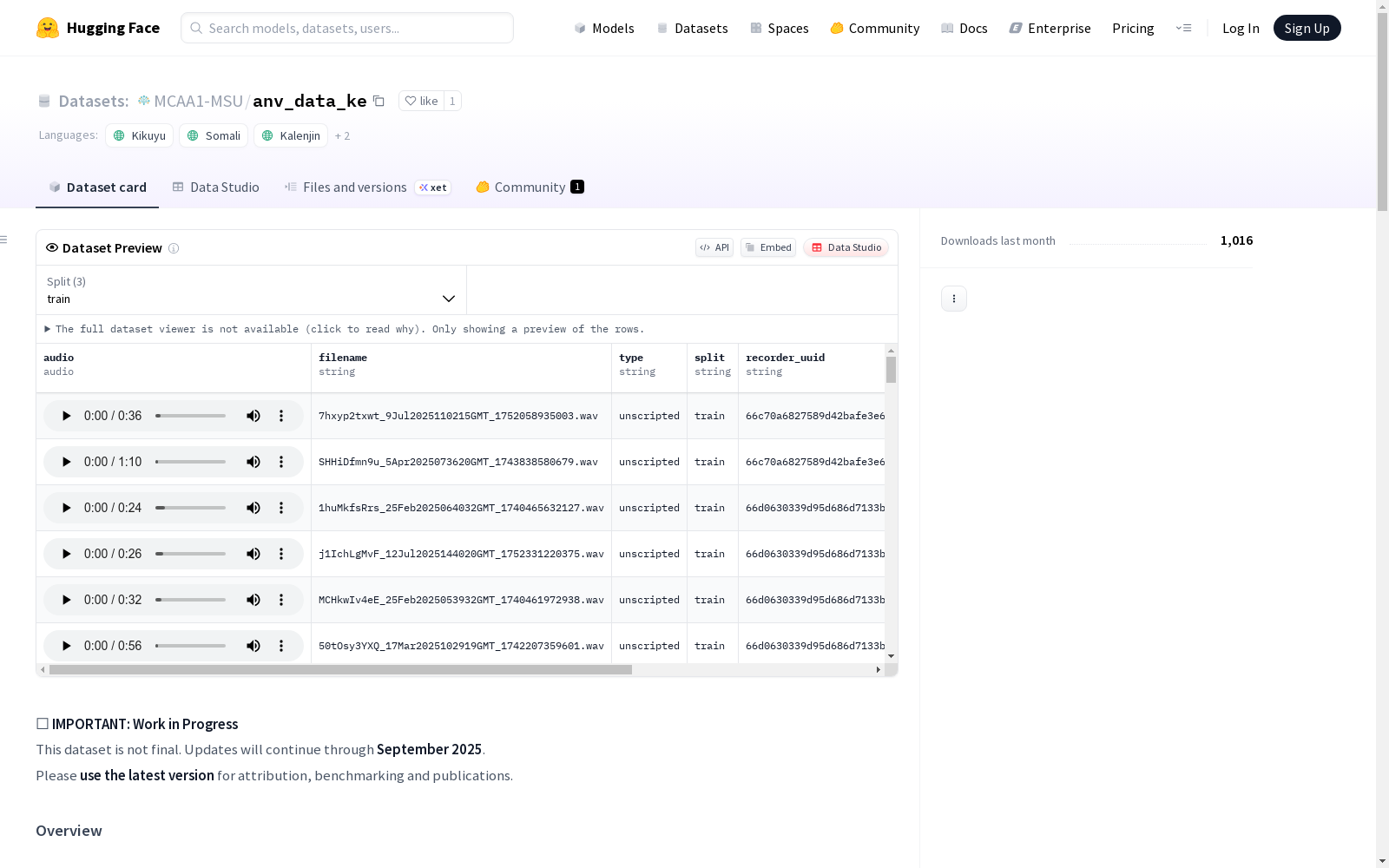1389x868 pixels.
Task: Click the dataset table's vertical scrollbar
Action: pyautogui.click(x=891, y=370)
